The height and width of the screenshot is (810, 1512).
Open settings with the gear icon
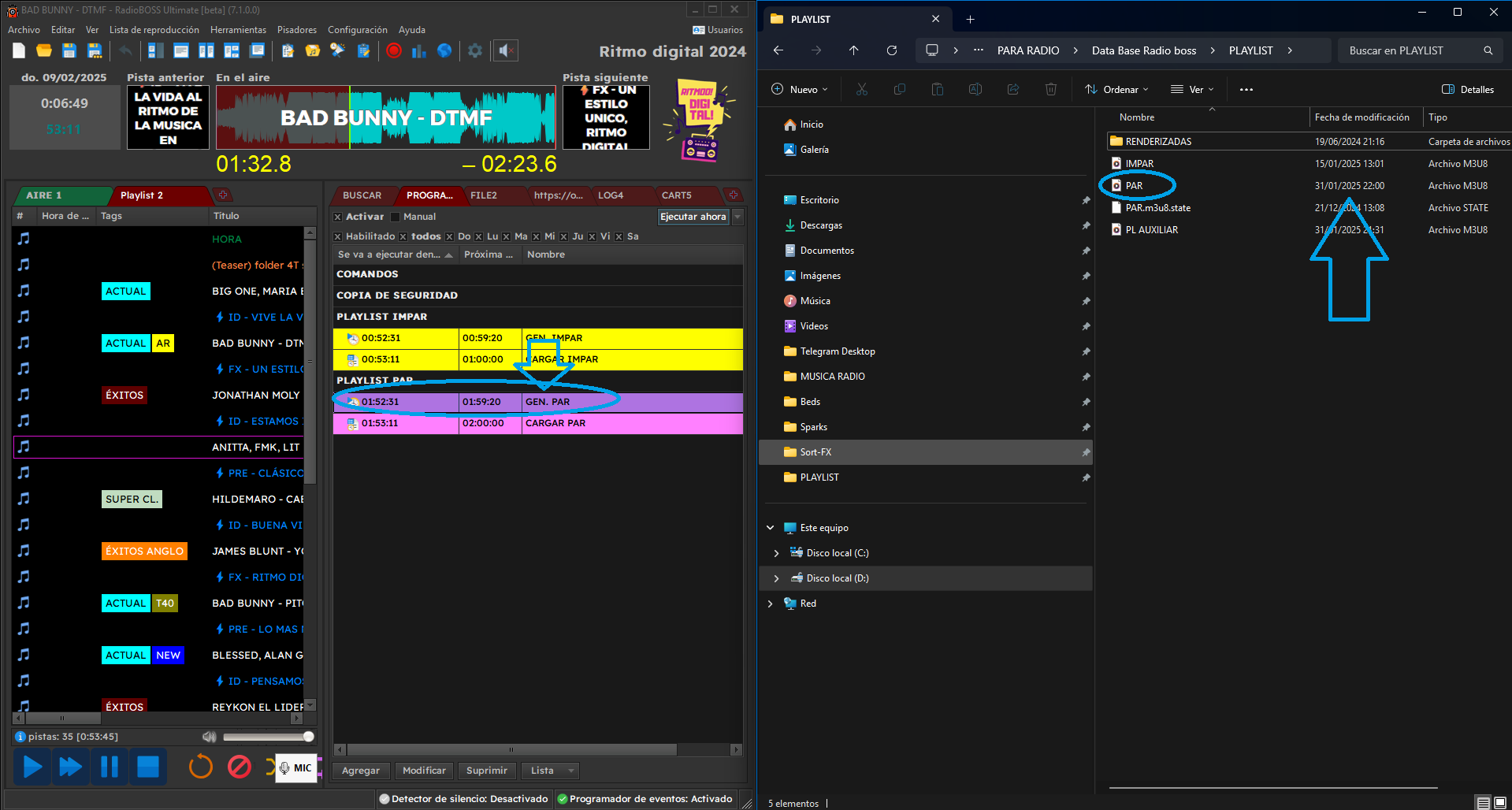click(x=475, y=51)
